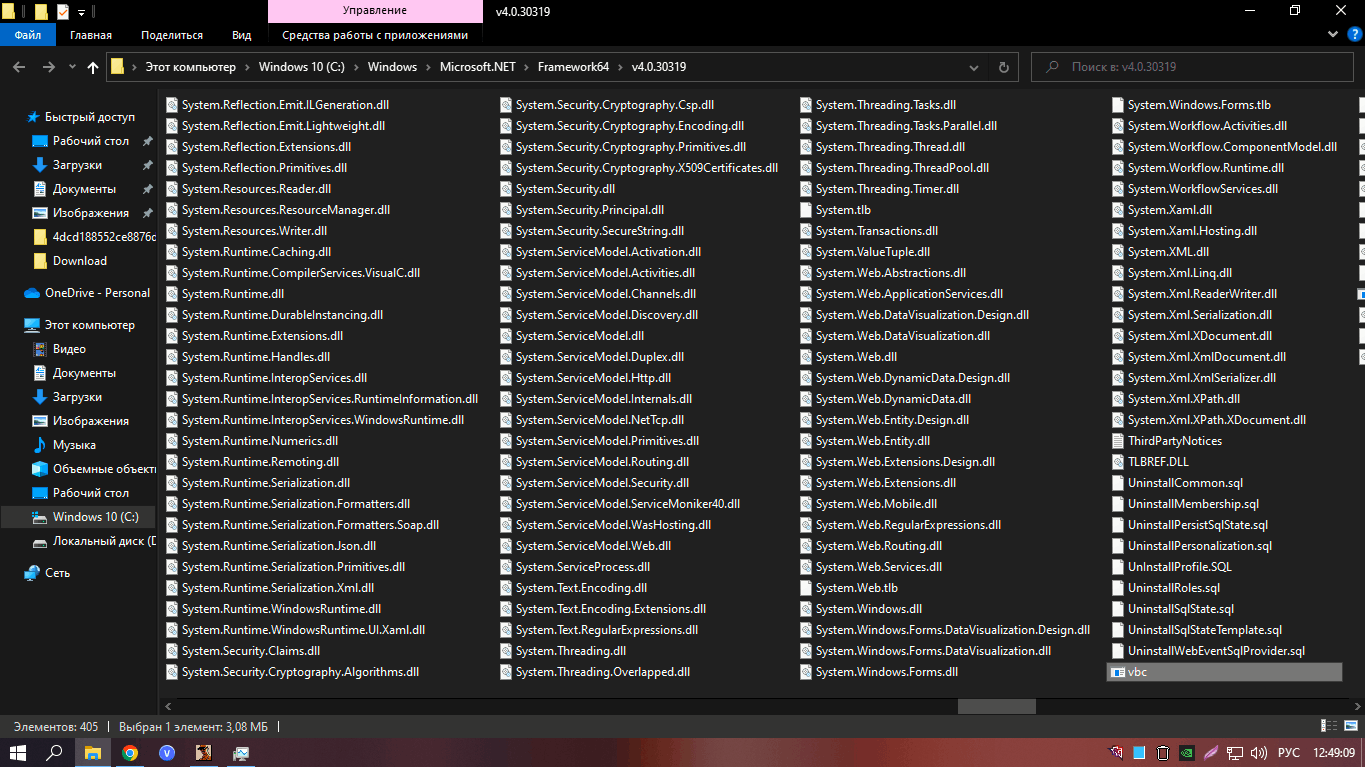The width and height of the screenshot is (1365, 767).
Task: Open the address bar history dropdown
Action: [975, 67]
